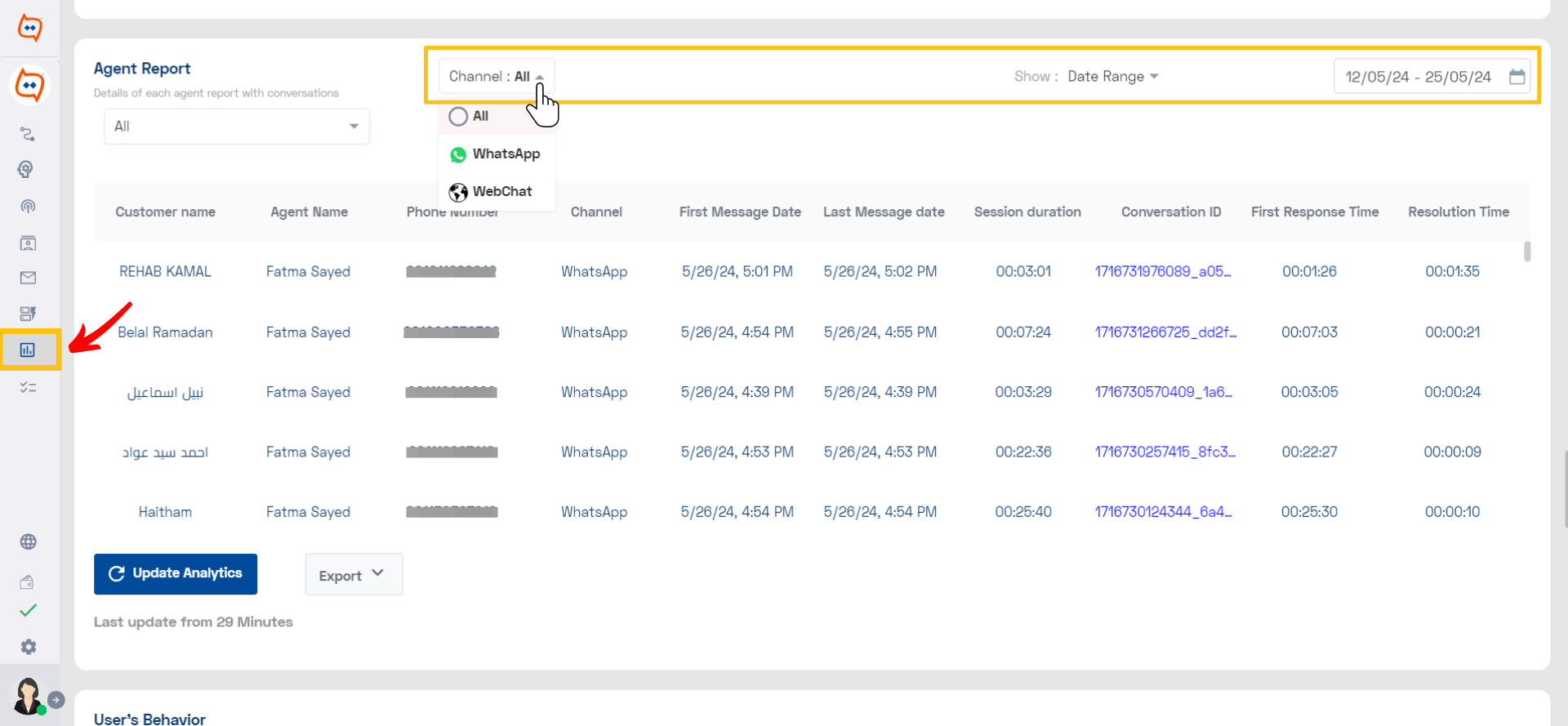Open the analytics chart sidebar icon
Screen dimensions: 1568x726
[x=28, y=350]
